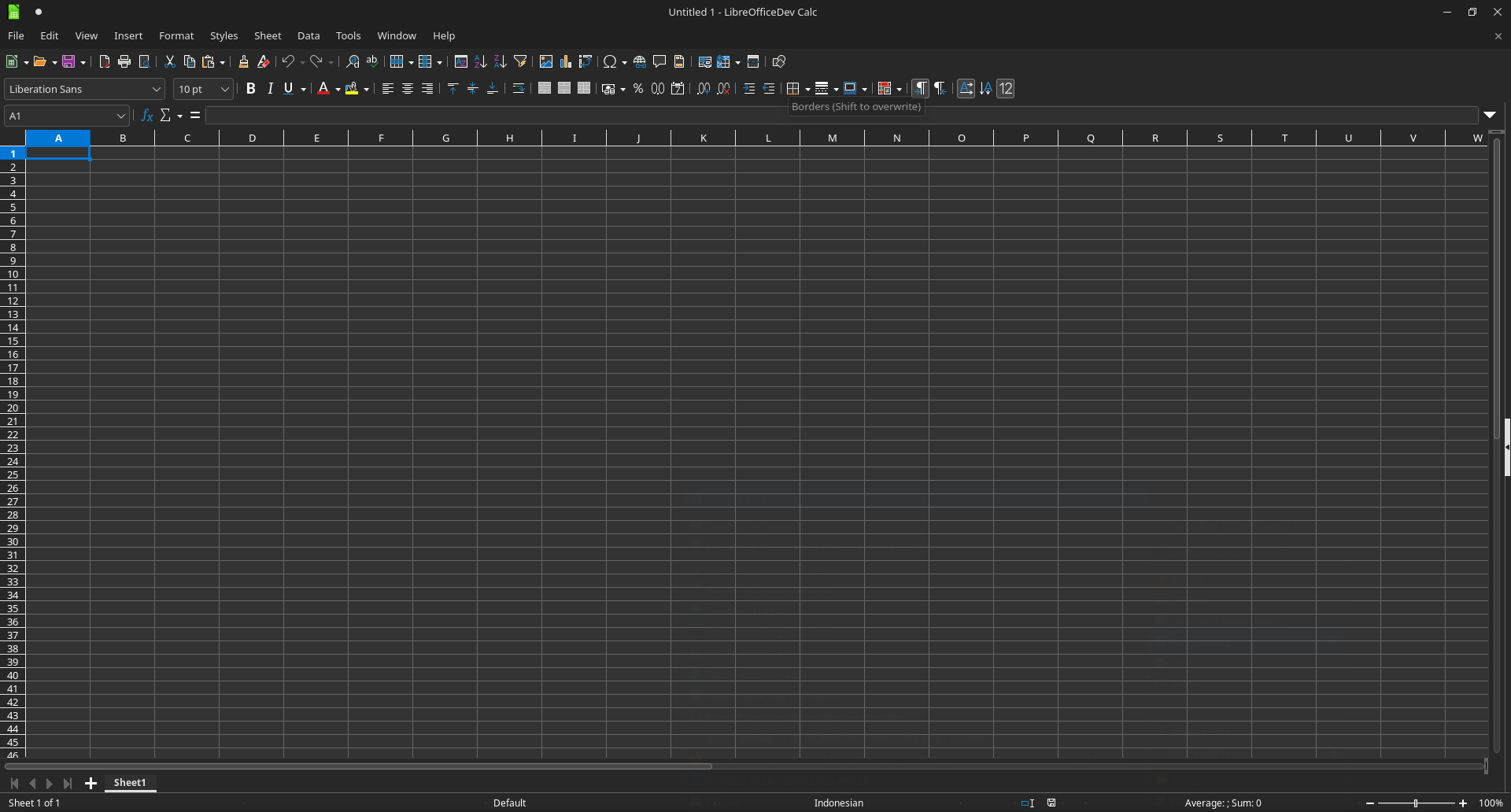Open Special Character dropdown arrow
1511x812 pixels.
[624, 62]
